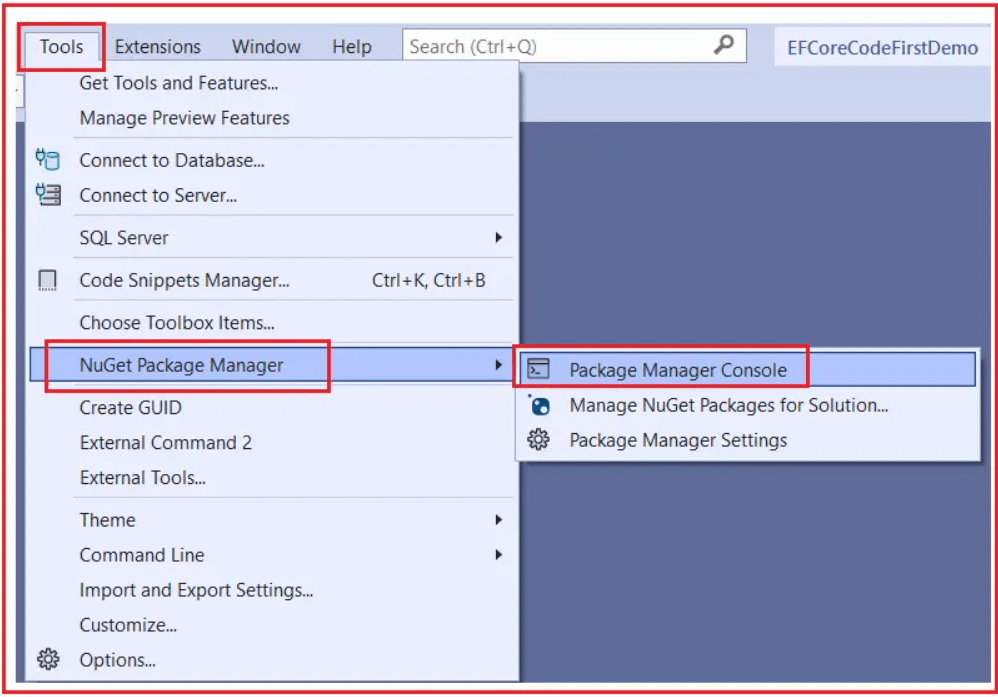Open the Extensions menu
Viewport: 998px width, 697px height.
(x=157, y=46)
